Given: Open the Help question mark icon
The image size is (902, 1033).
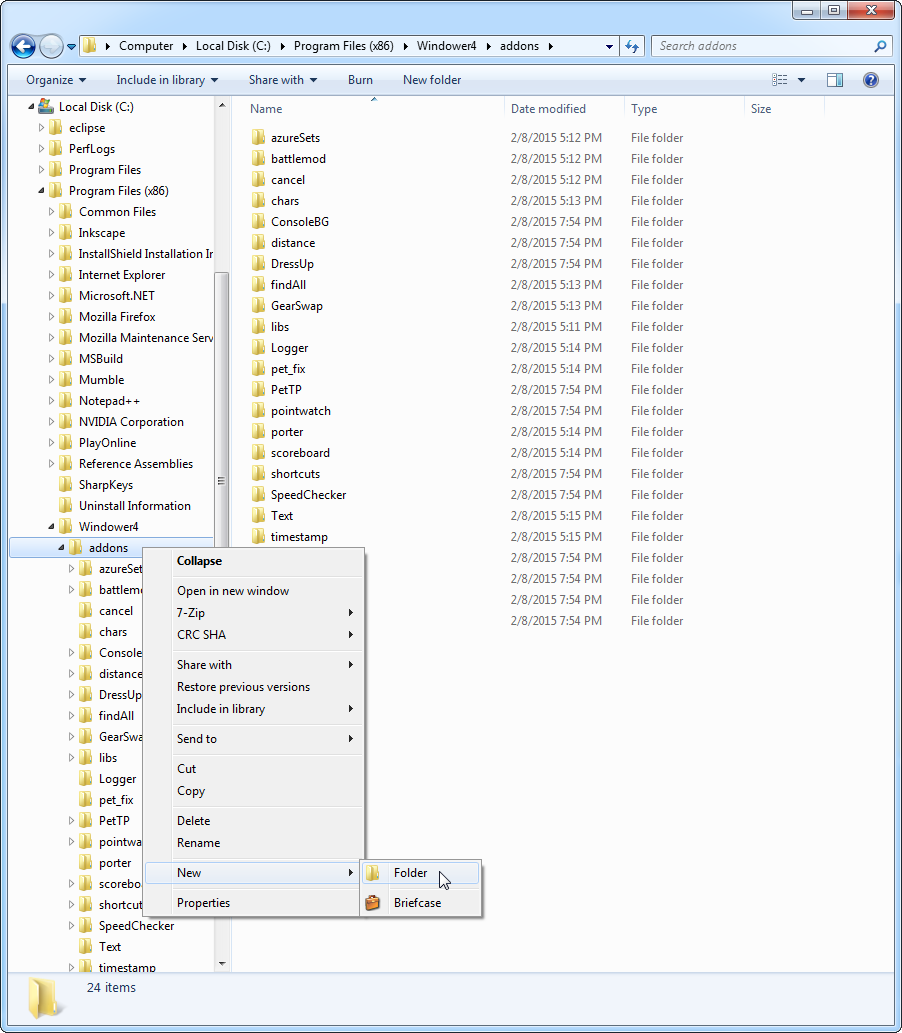Looking at the screenshot, I should pos(870,80).
